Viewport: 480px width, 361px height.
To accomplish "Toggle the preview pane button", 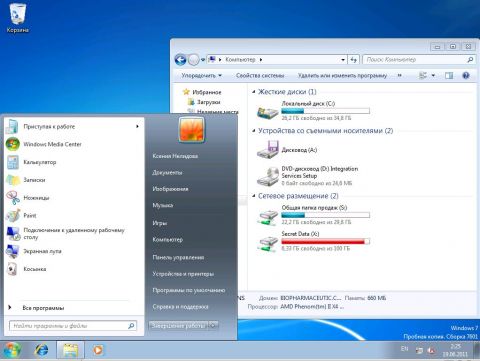I will pos(449,75).
